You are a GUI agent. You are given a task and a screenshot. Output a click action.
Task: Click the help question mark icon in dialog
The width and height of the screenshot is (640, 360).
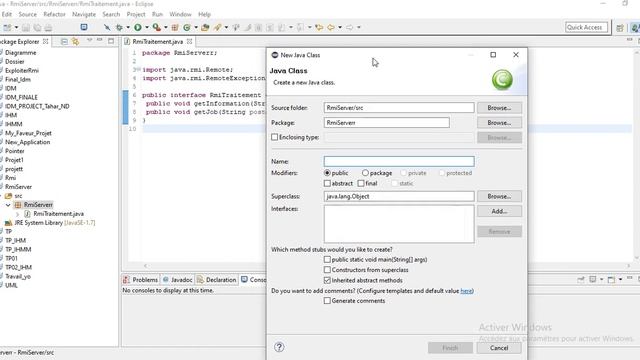click(x=279, y=347)
